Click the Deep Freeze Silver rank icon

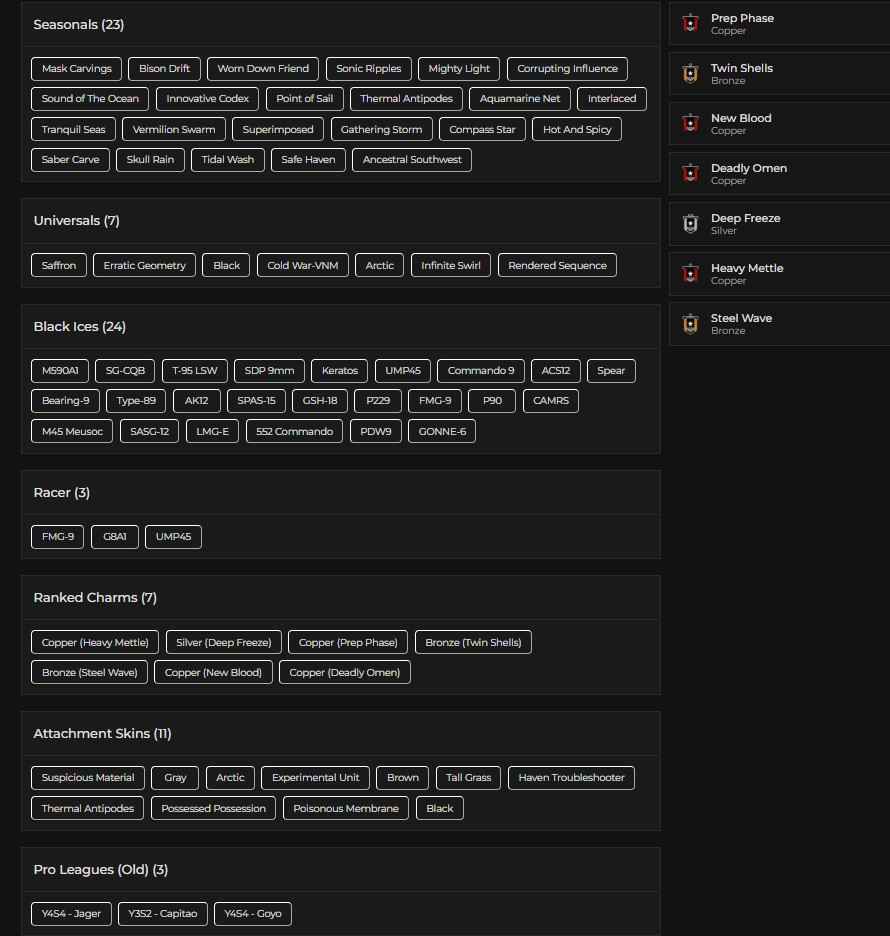(691, 224)
